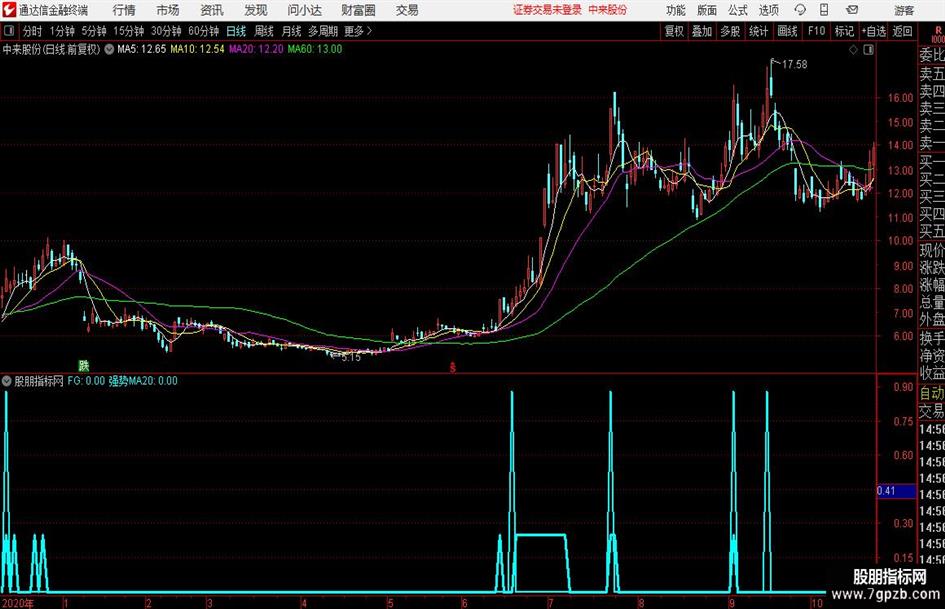945x609 pixels.
Task: Open the 交易 menu
Action: click(x=407, y=10)
